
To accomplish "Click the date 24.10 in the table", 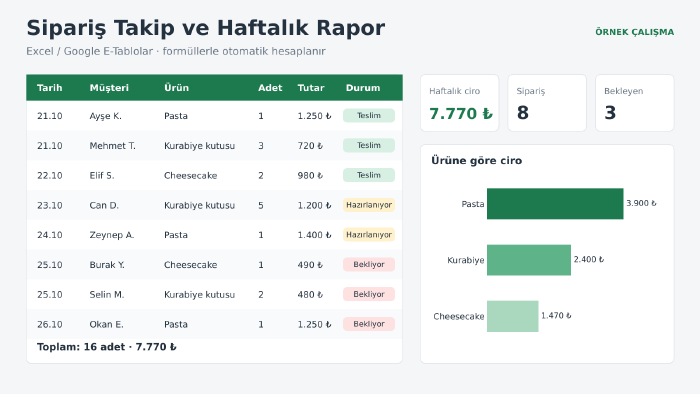I will 50,235.
